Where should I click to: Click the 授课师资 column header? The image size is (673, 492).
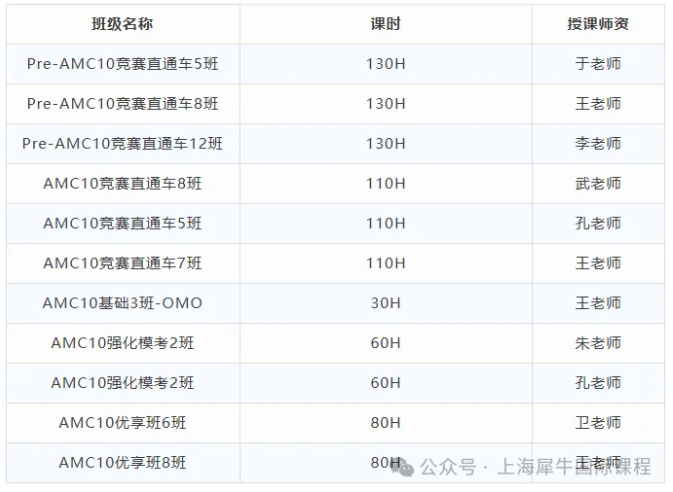pos(598,24)
